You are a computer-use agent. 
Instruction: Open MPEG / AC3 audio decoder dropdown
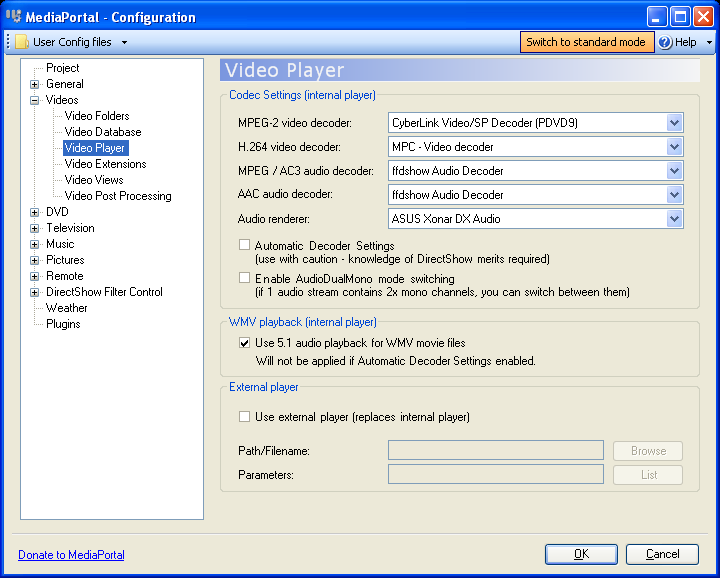point(674,171)
